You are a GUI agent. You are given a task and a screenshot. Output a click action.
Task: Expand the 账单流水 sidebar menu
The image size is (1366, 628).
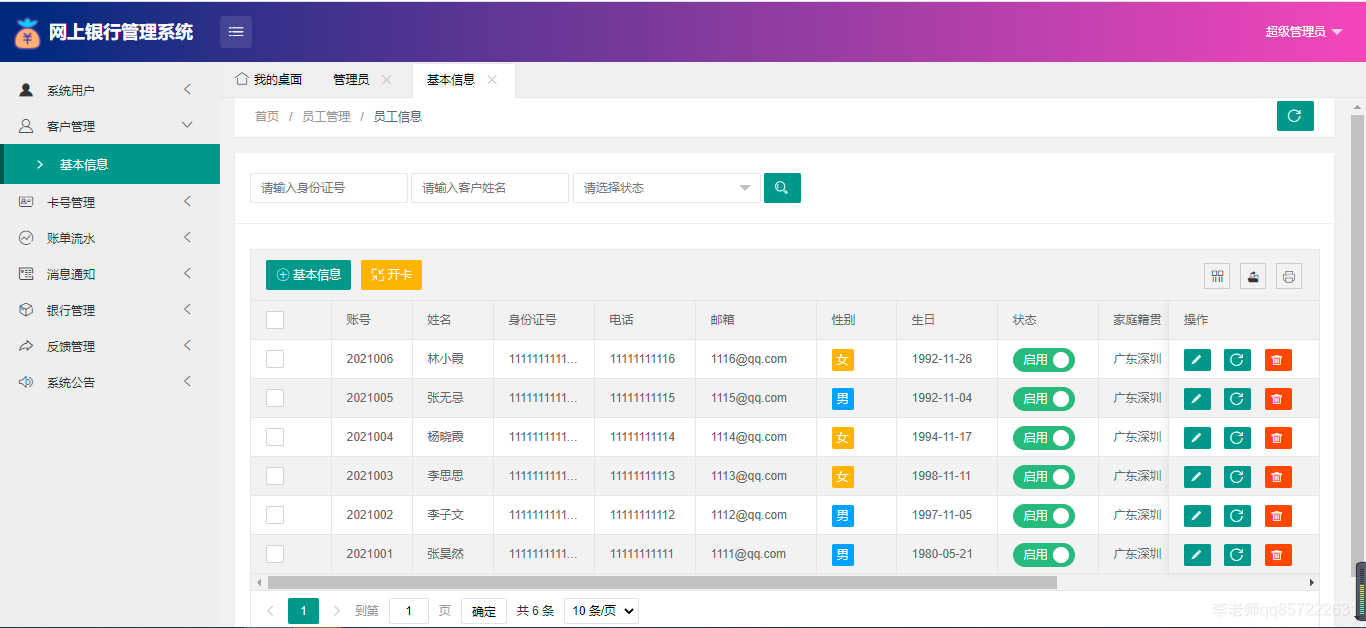[x=110, y=238]
